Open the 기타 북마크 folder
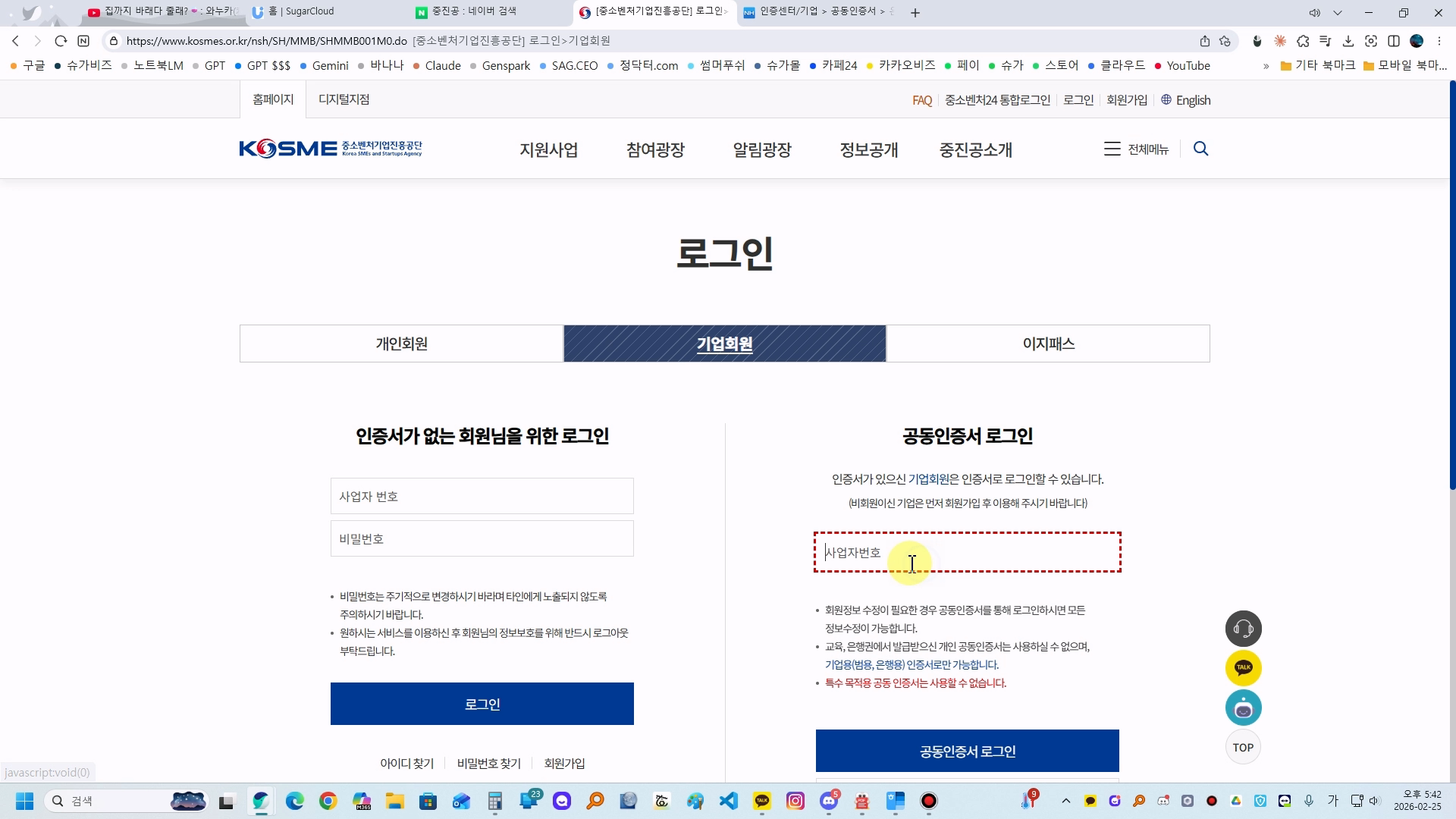This screenshot has height=819, width=1456. 1317,66
